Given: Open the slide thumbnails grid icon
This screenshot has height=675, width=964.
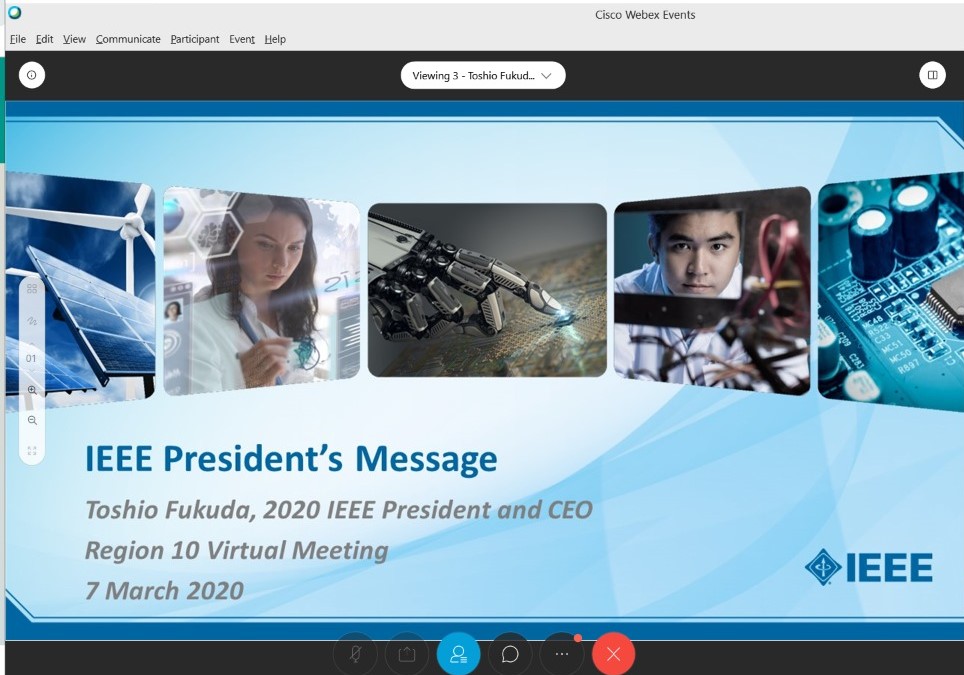Looking at the screenshot, I should click(32, 288).
